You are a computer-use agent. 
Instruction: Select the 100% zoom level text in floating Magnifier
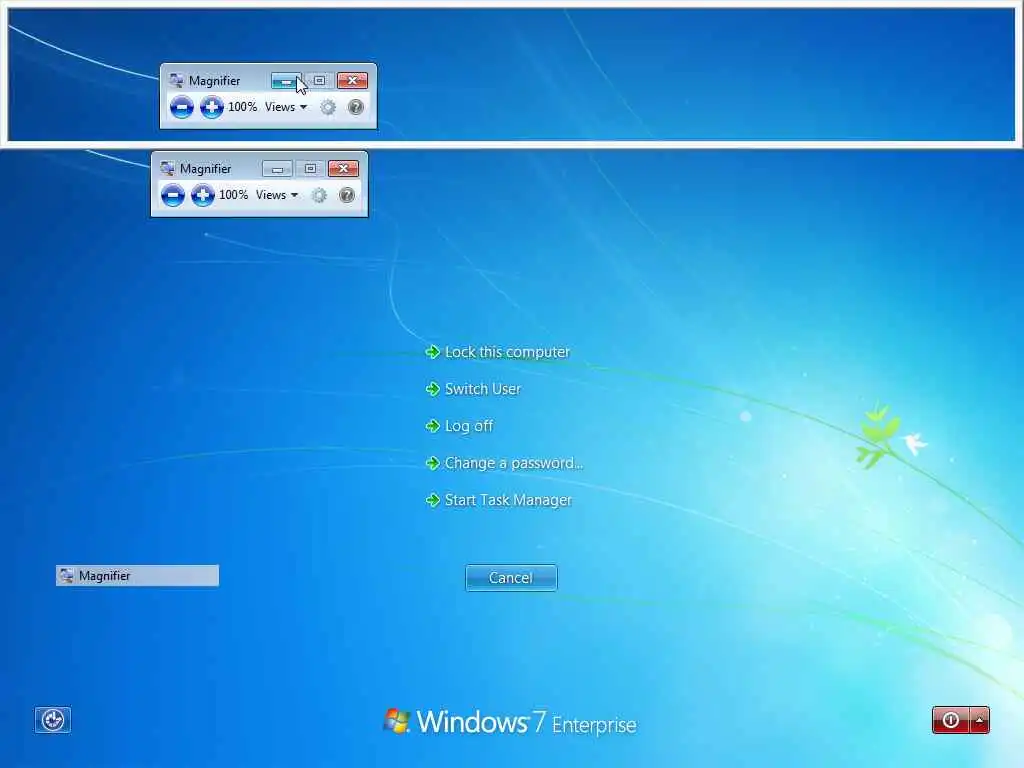point(233,195)
